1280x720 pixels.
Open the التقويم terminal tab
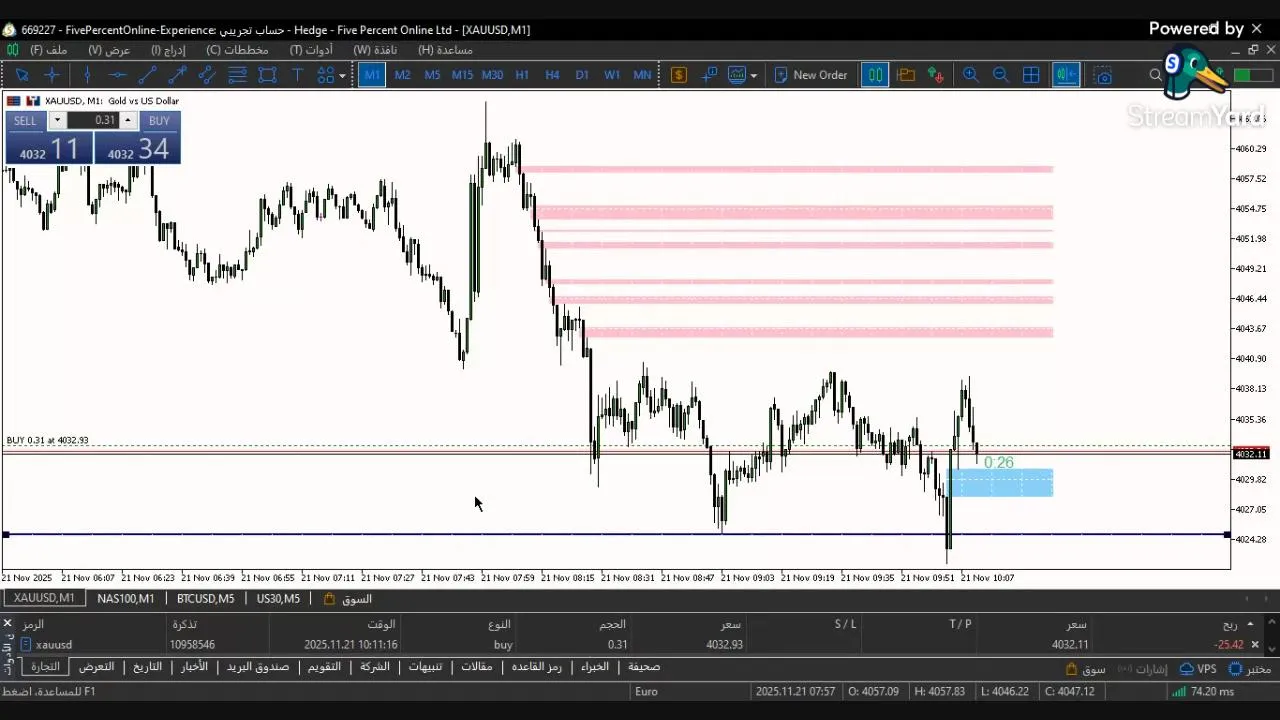[x=324, y=667]
